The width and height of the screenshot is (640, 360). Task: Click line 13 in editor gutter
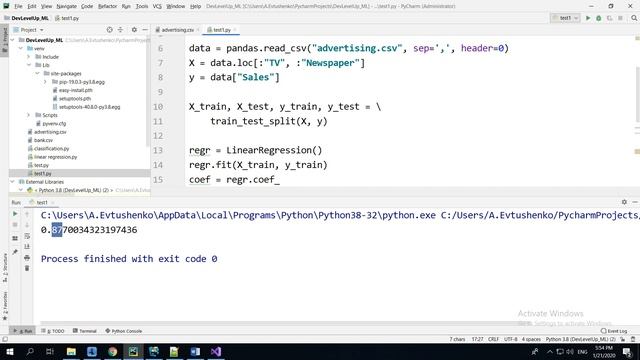(x=158, y=150)
